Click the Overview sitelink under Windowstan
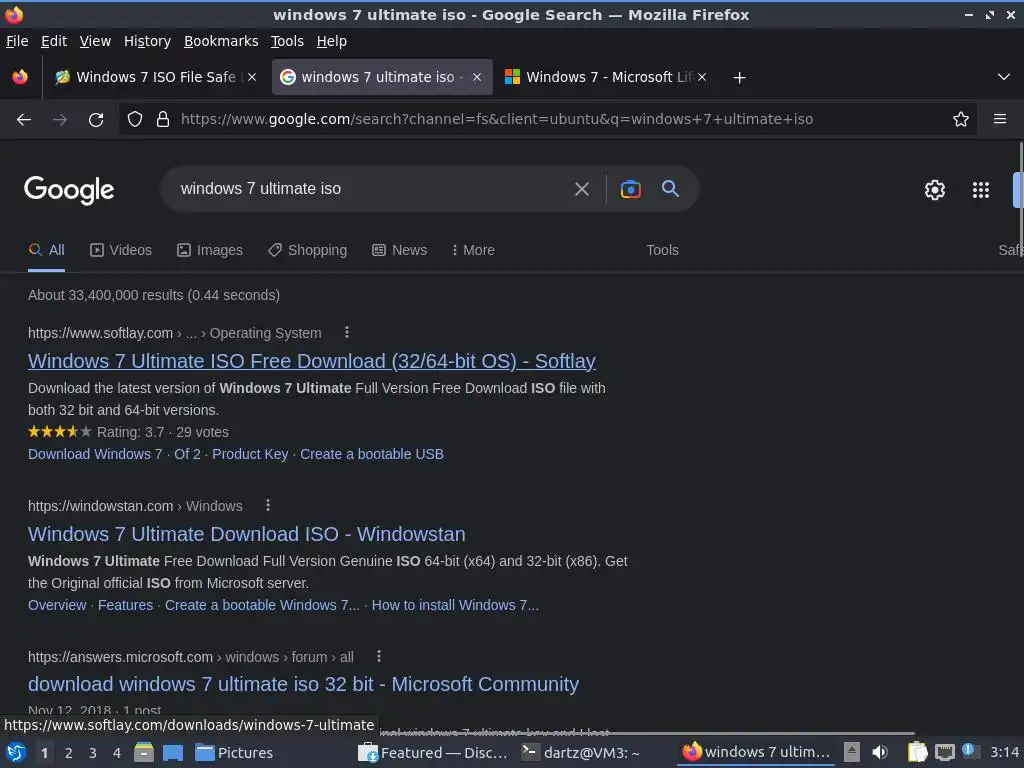This screenshot has width=1024, height=768. 57,605
